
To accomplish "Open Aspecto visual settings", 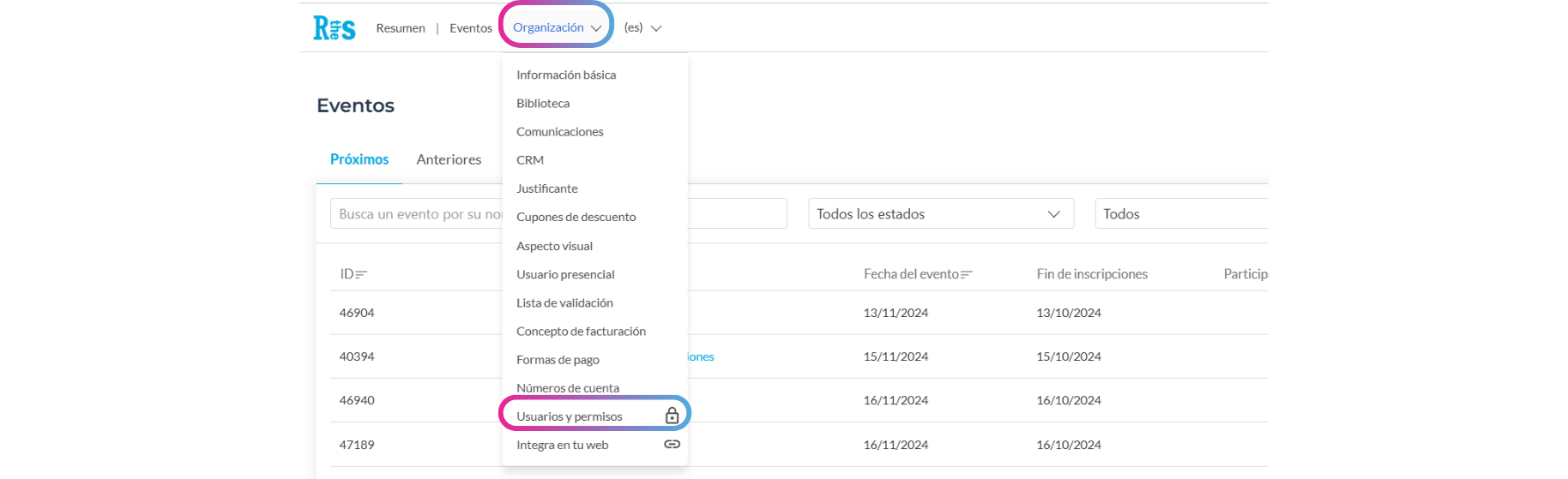I will click(554, 246).
